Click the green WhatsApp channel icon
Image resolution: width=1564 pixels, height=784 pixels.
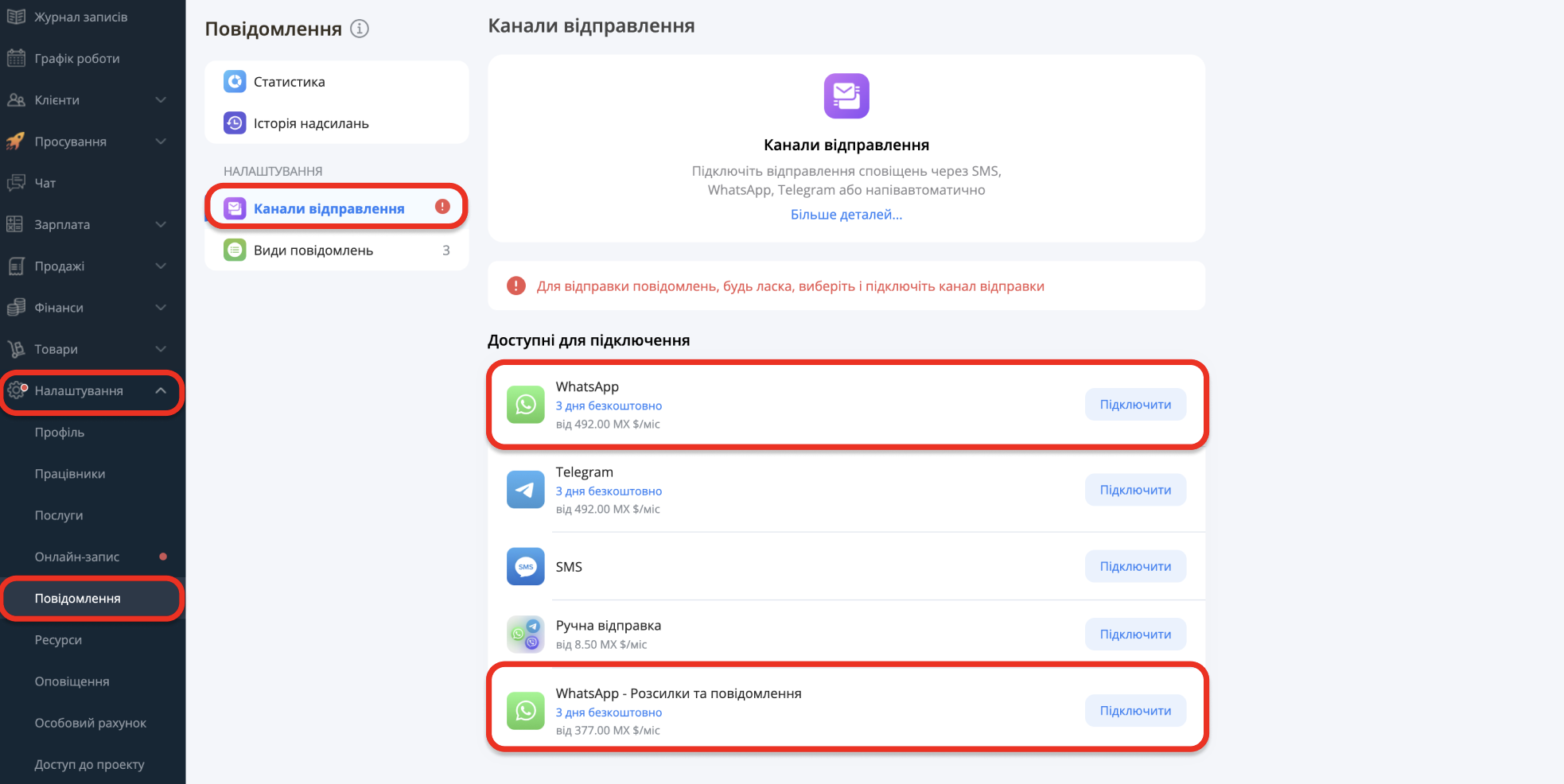click(x=525, y=405)
